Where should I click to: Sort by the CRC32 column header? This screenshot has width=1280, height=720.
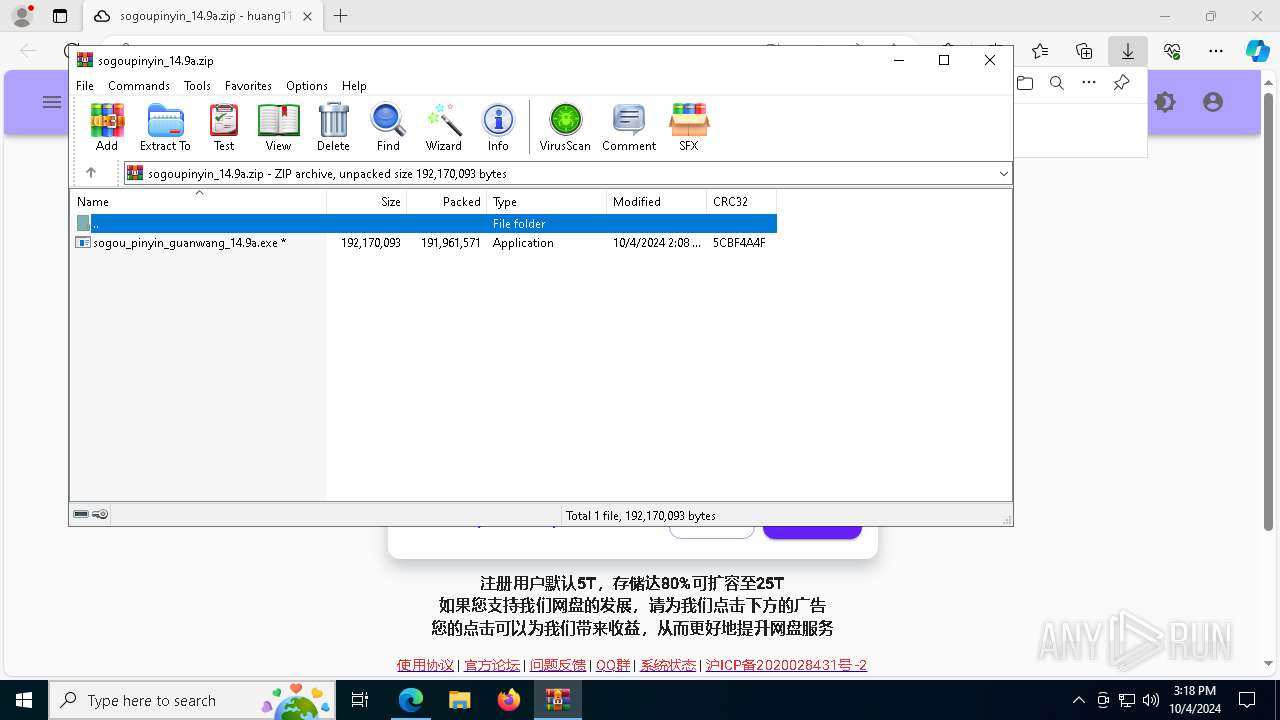point(741,201)
